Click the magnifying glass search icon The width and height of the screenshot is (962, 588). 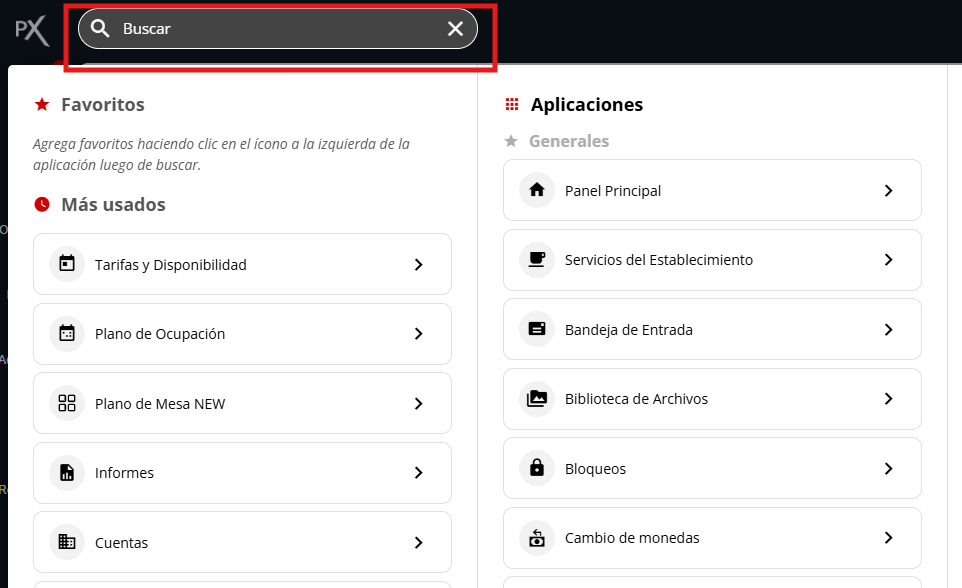101,28
